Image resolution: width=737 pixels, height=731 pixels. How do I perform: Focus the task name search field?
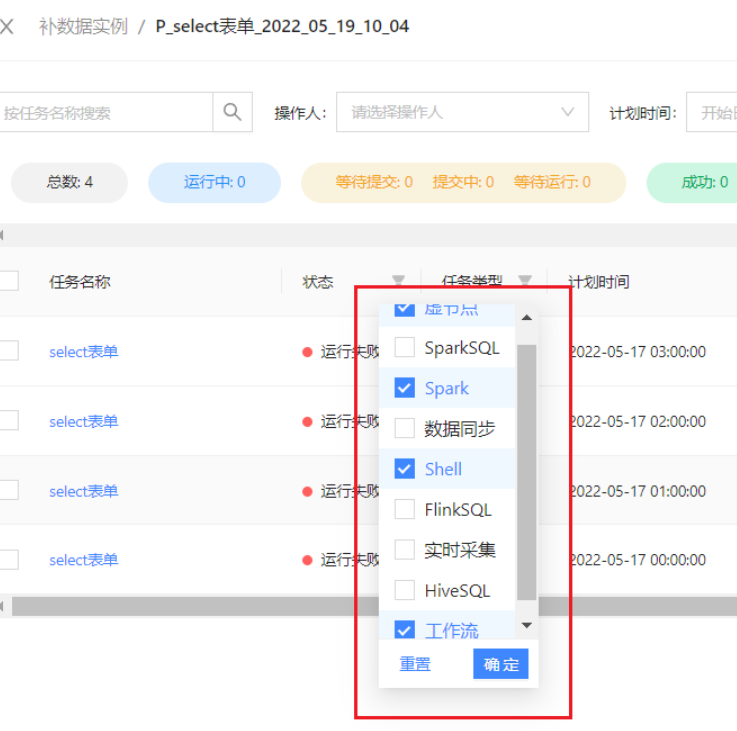click(106, 112)
